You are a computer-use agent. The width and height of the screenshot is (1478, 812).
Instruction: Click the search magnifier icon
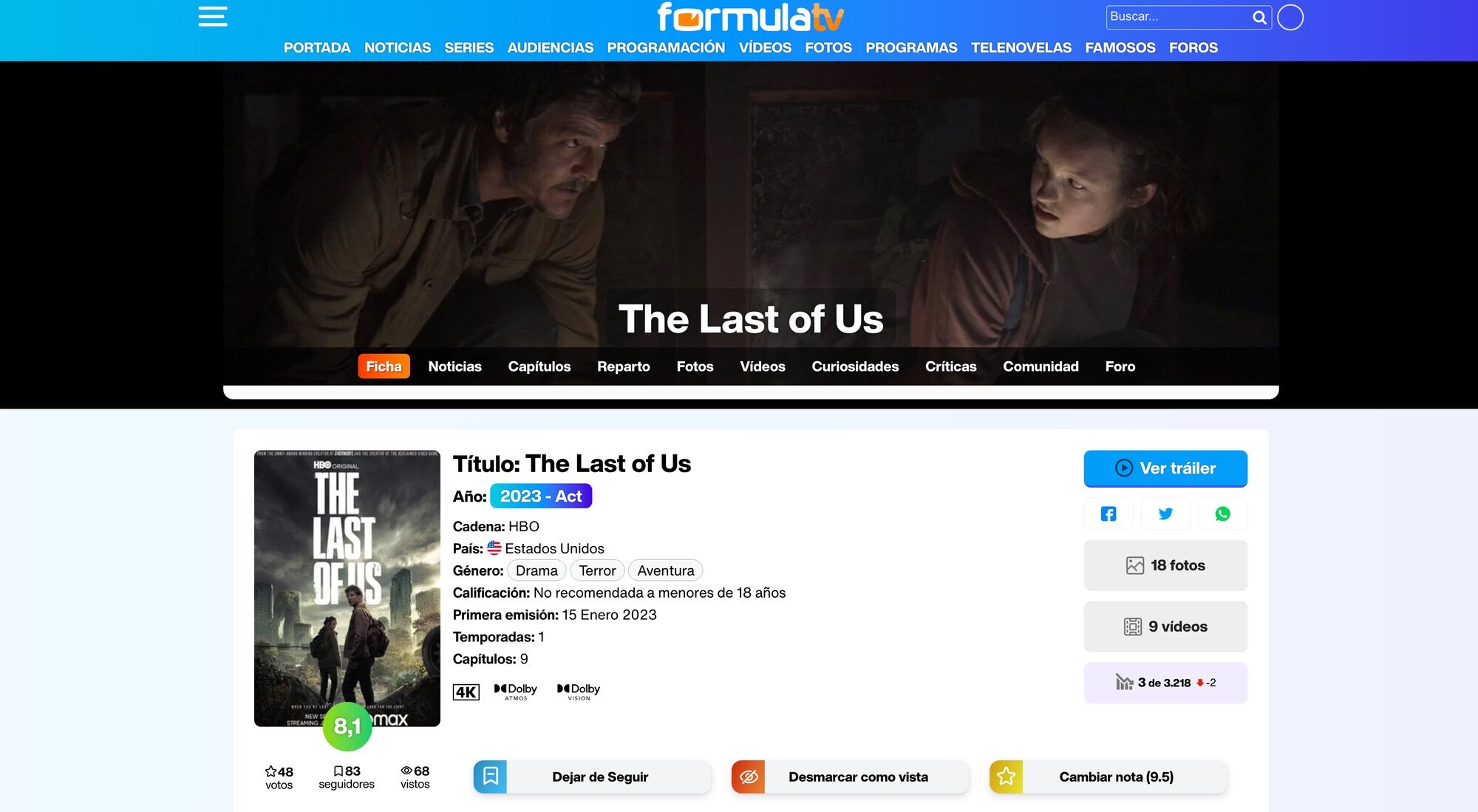1259,17
